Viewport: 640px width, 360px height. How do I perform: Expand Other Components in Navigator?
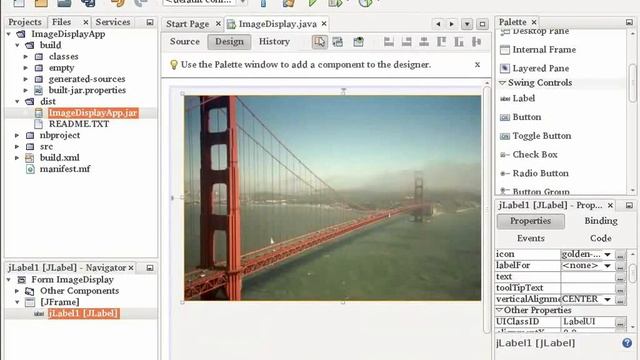[x=18, y=291]
